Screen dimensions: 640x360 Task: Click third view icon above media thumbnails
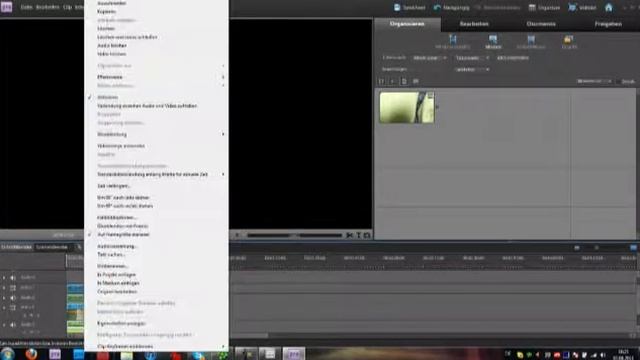click(404, 81)
